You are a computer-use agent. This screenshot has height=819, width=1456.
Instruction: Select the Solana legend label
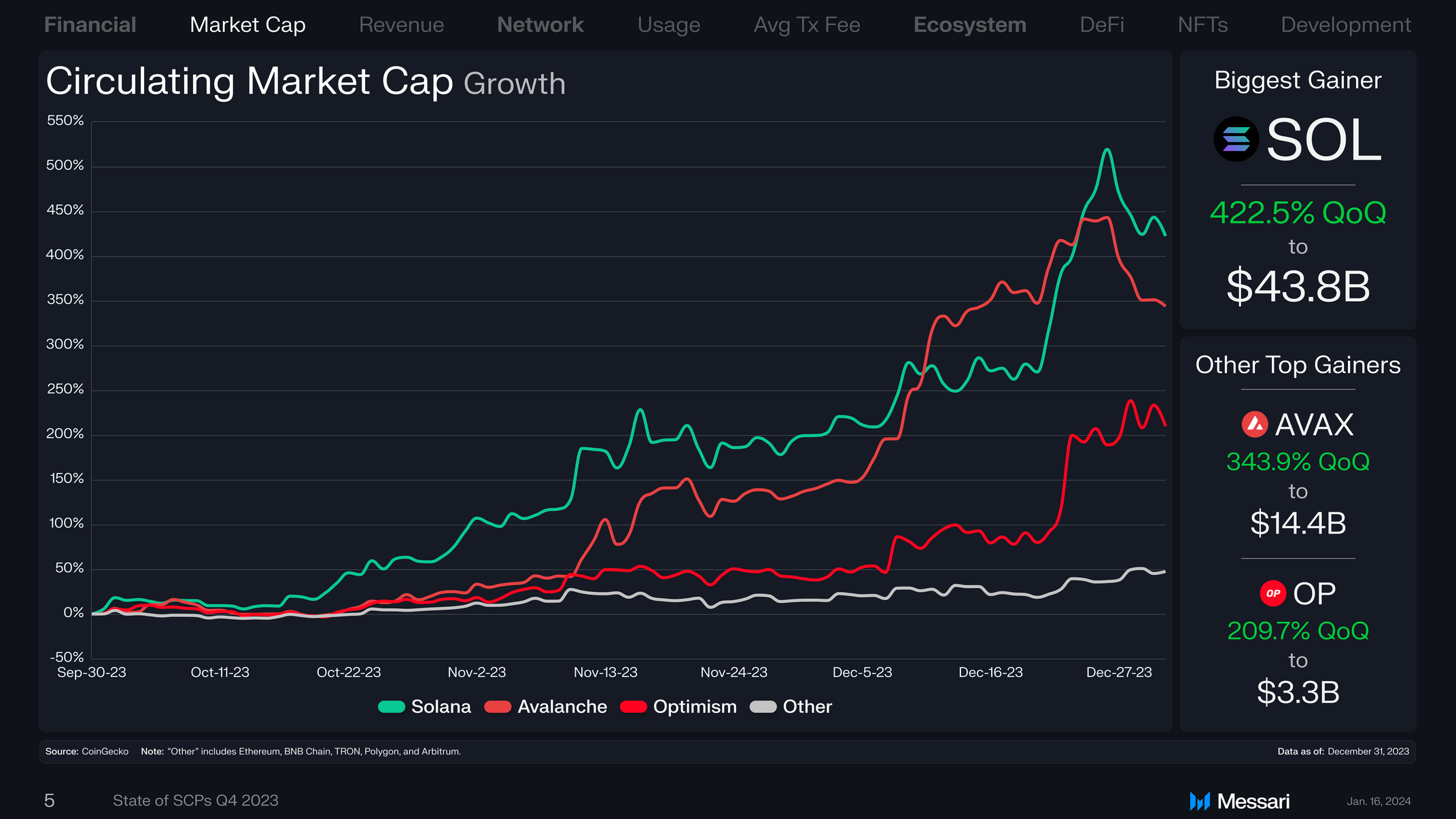441,707
